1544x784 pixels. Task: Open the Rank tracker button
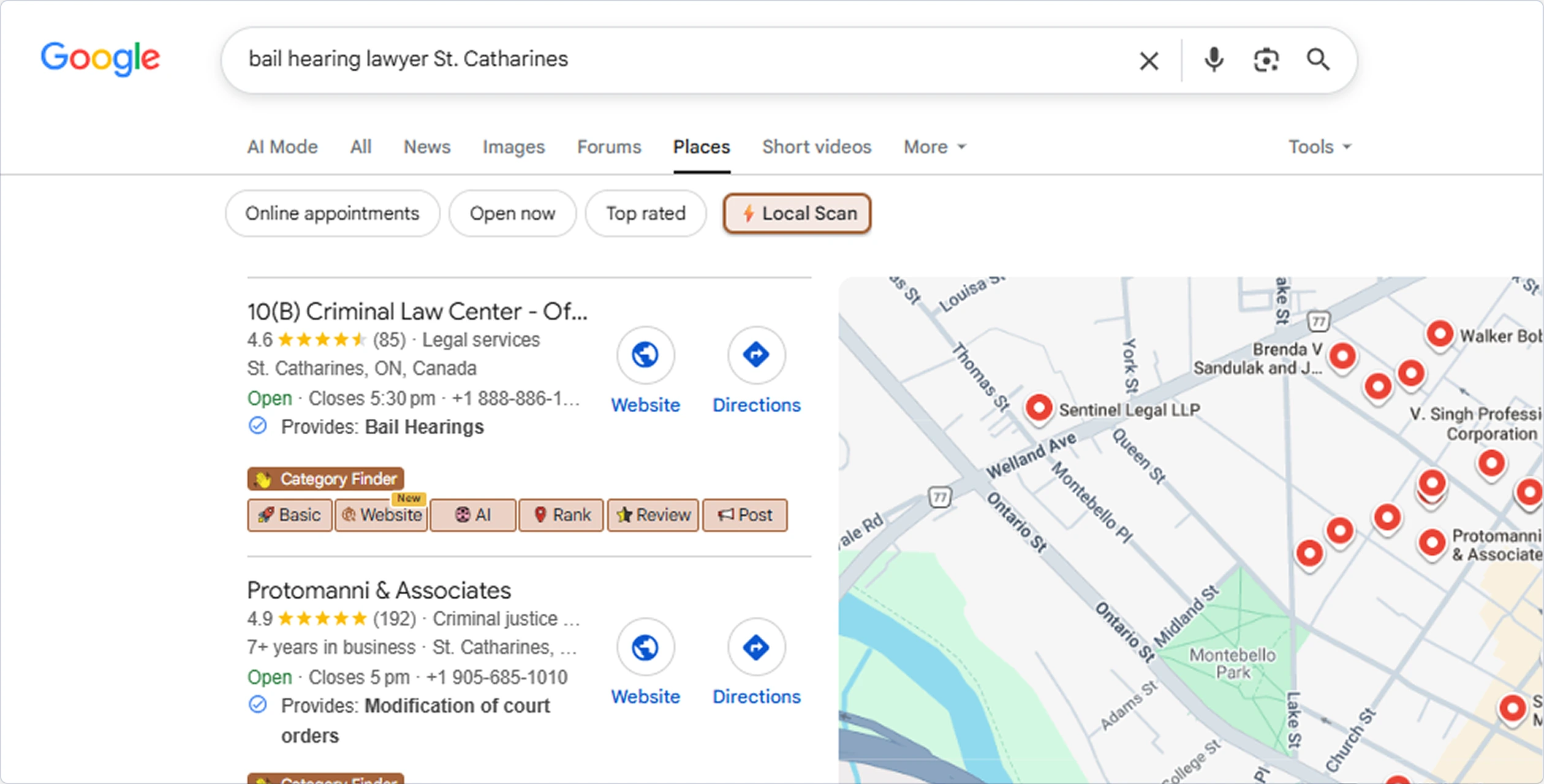coord(561,515)
